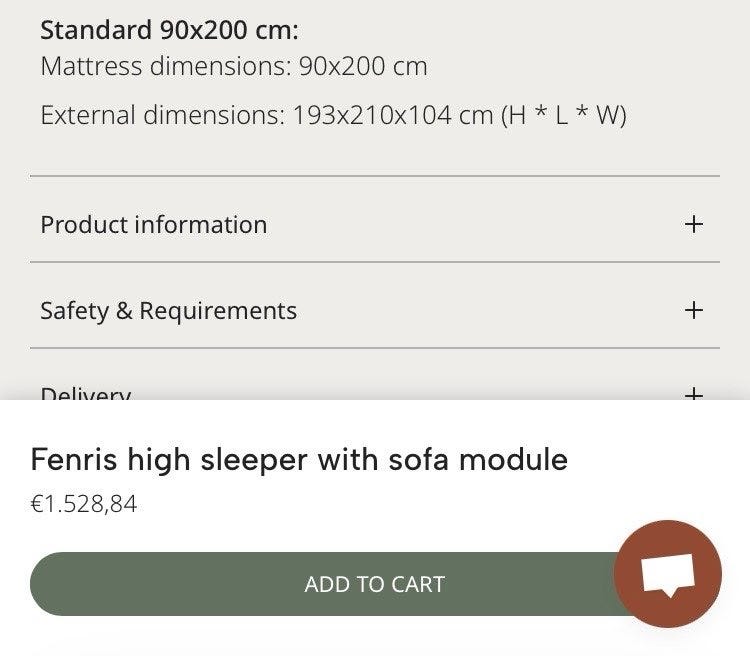Expand the Delivery section label
Image resolution: width=750 pixels, height=656 pixels.
[85, 393]
